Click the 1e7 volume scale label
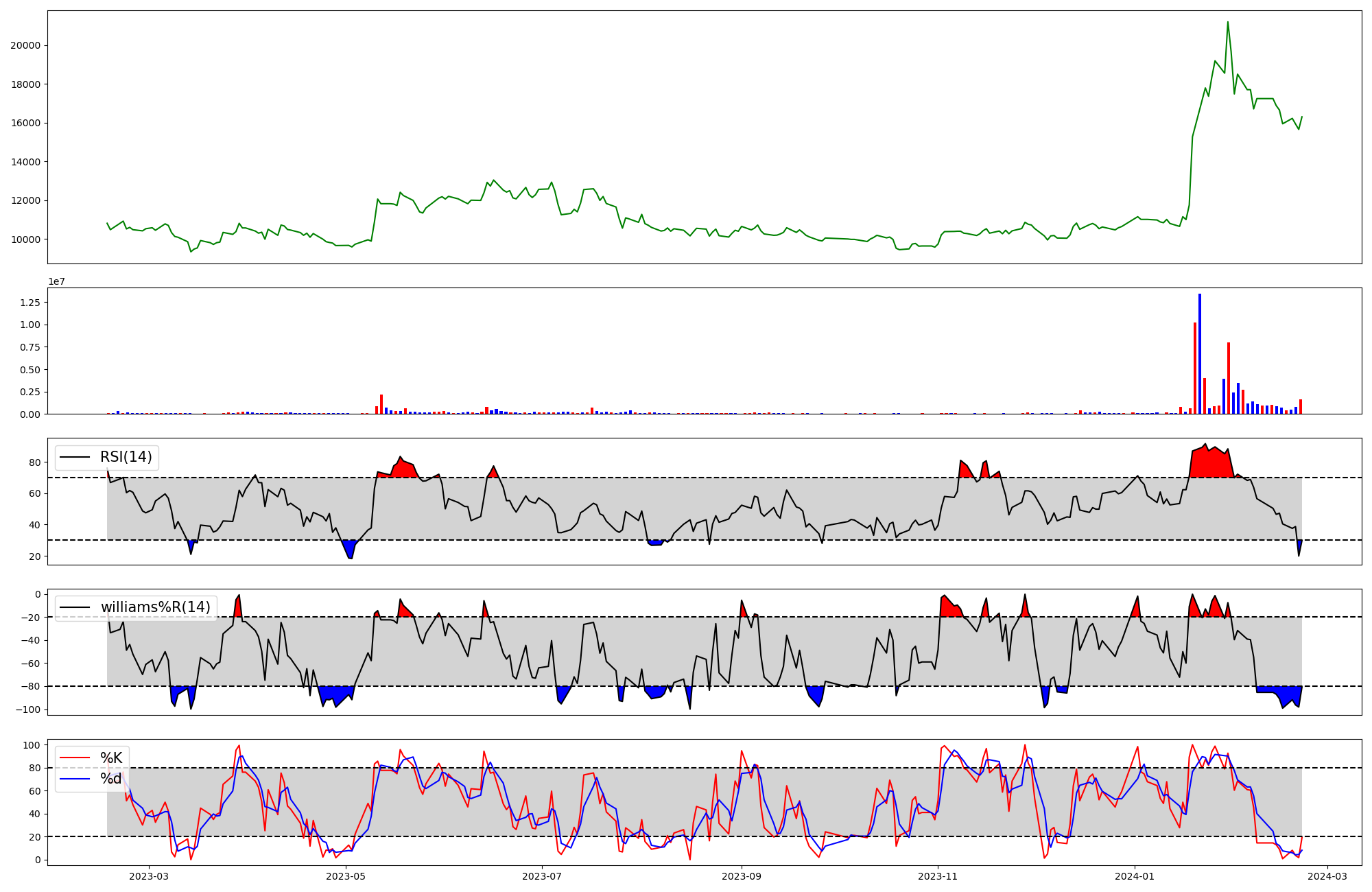This screenshot has height=892, width=1372. (x=56, y=281)
